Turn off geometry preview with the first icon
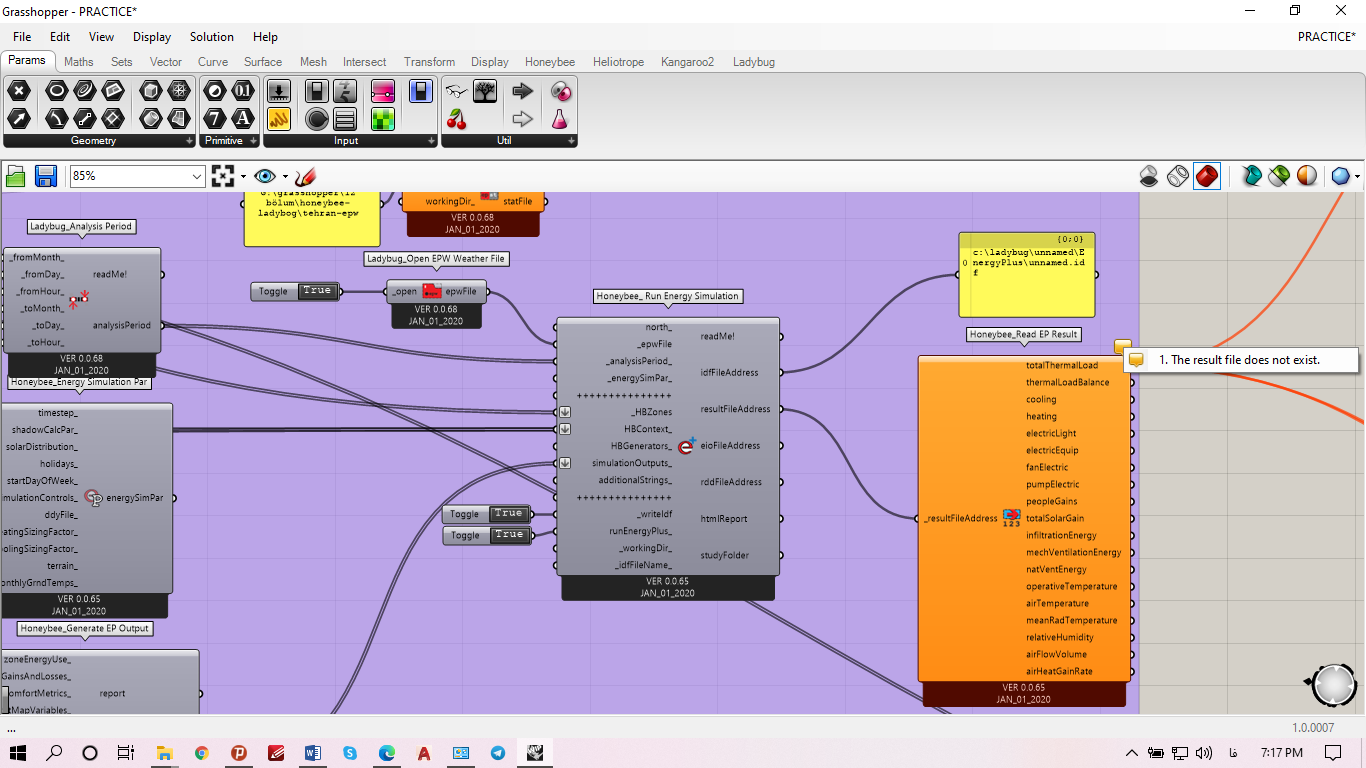 [1149, 176]
